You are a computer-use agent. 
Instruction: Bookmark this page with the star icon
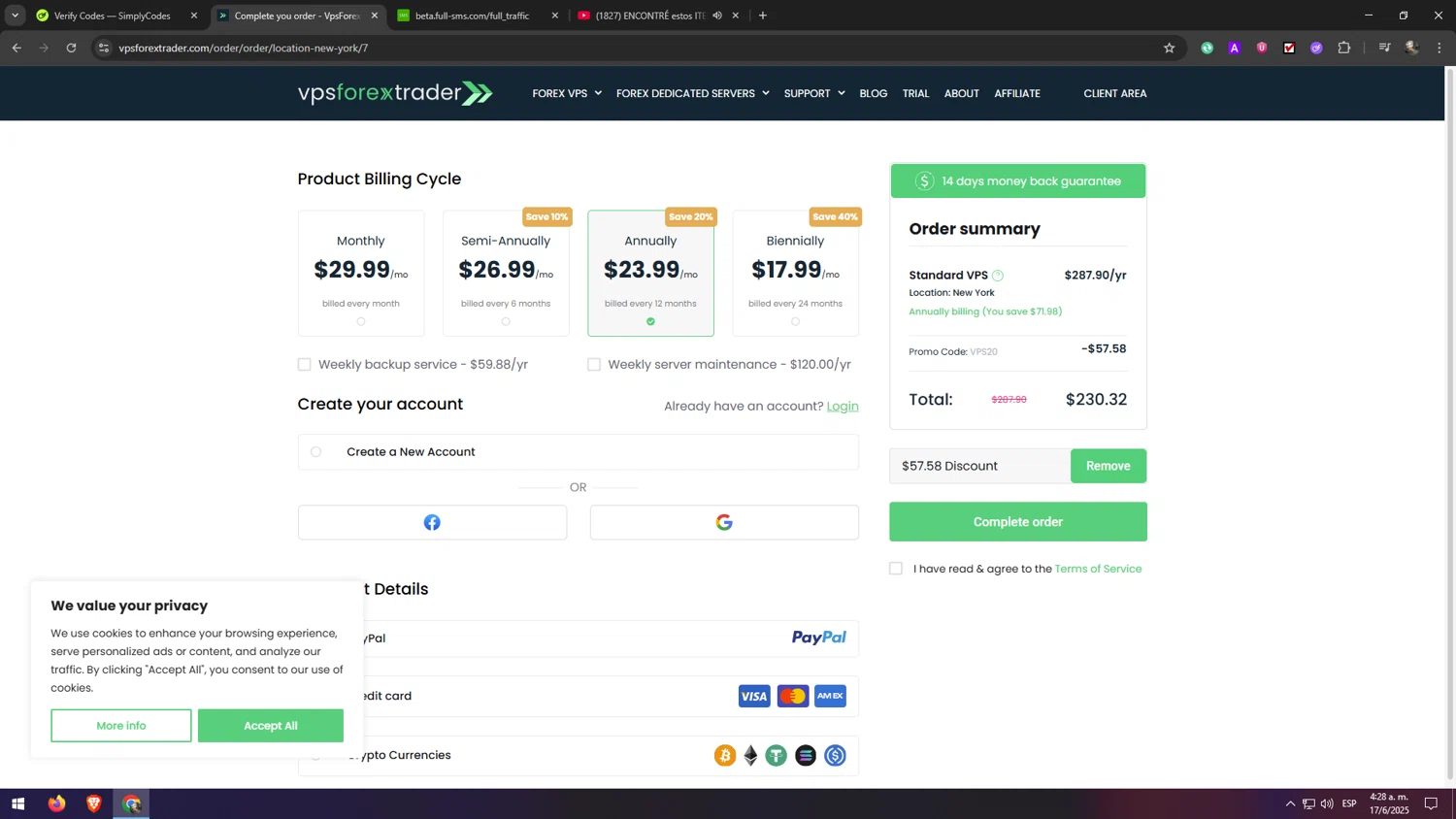coord(1169,48)
